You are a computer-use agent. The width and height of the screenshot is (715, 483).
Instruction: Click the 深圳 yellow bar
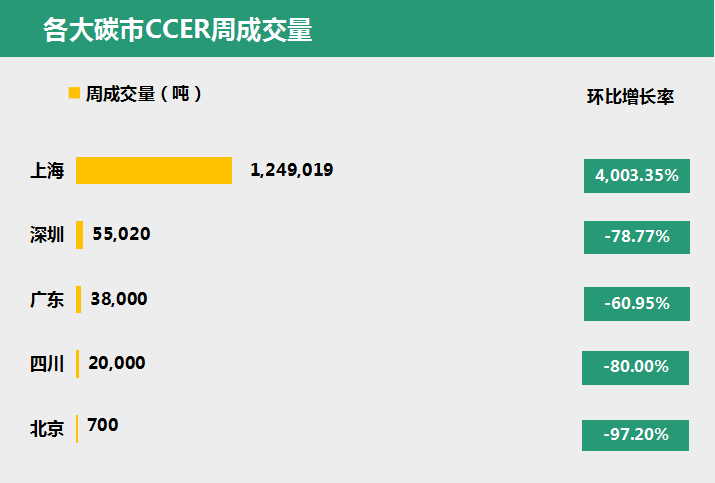point(79,235)
